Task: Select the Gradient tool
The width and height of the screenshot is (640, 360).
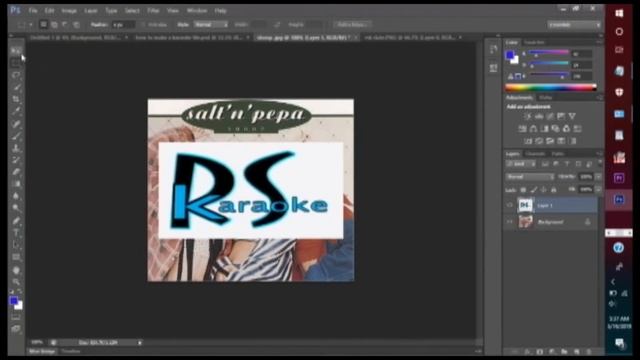Action: [16, 184]
